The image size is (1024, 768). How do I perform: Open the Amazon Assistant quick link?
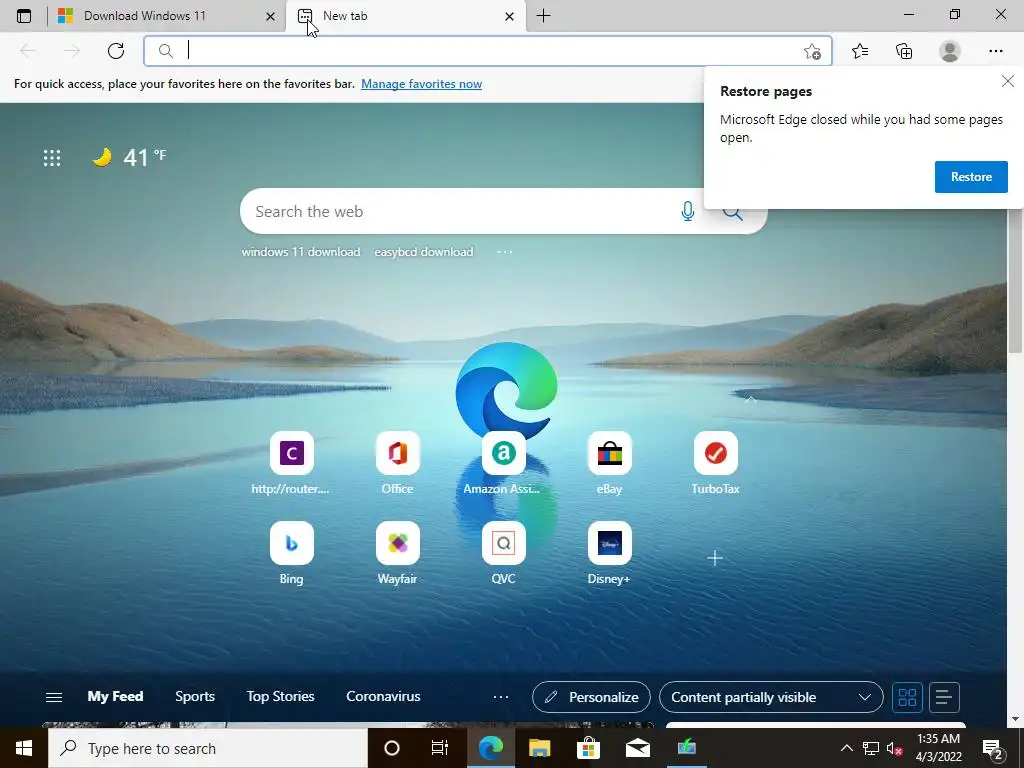click(x=503, y=463)
